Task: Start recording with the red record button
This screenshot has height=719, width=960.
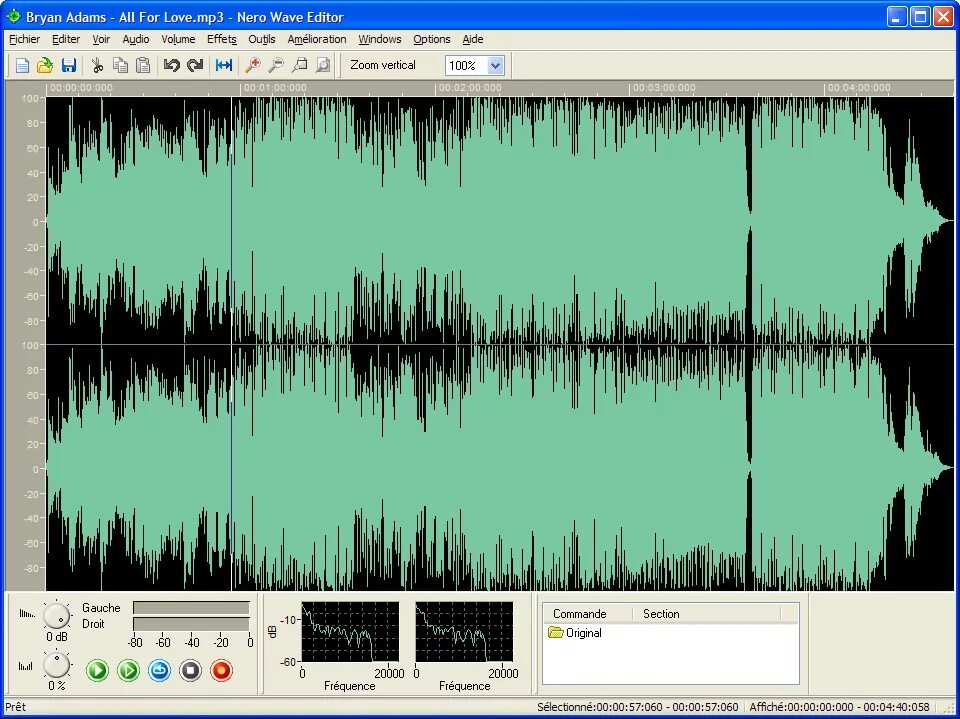Action: (x=222, y=671)
